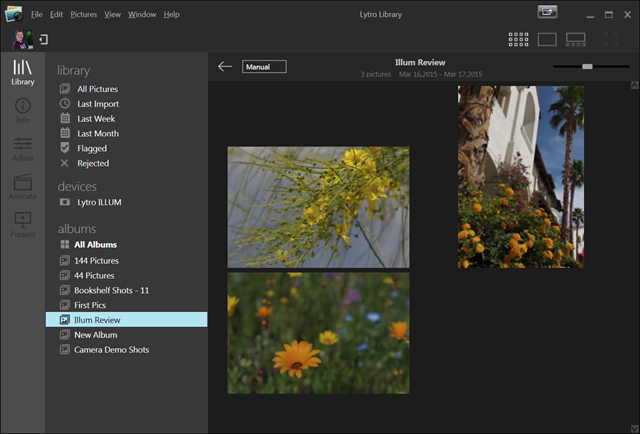Image resolution: width=640 pixels, height=434 pixels.
Task: Show Flagged pictures
Action: [x=92, y=148]
